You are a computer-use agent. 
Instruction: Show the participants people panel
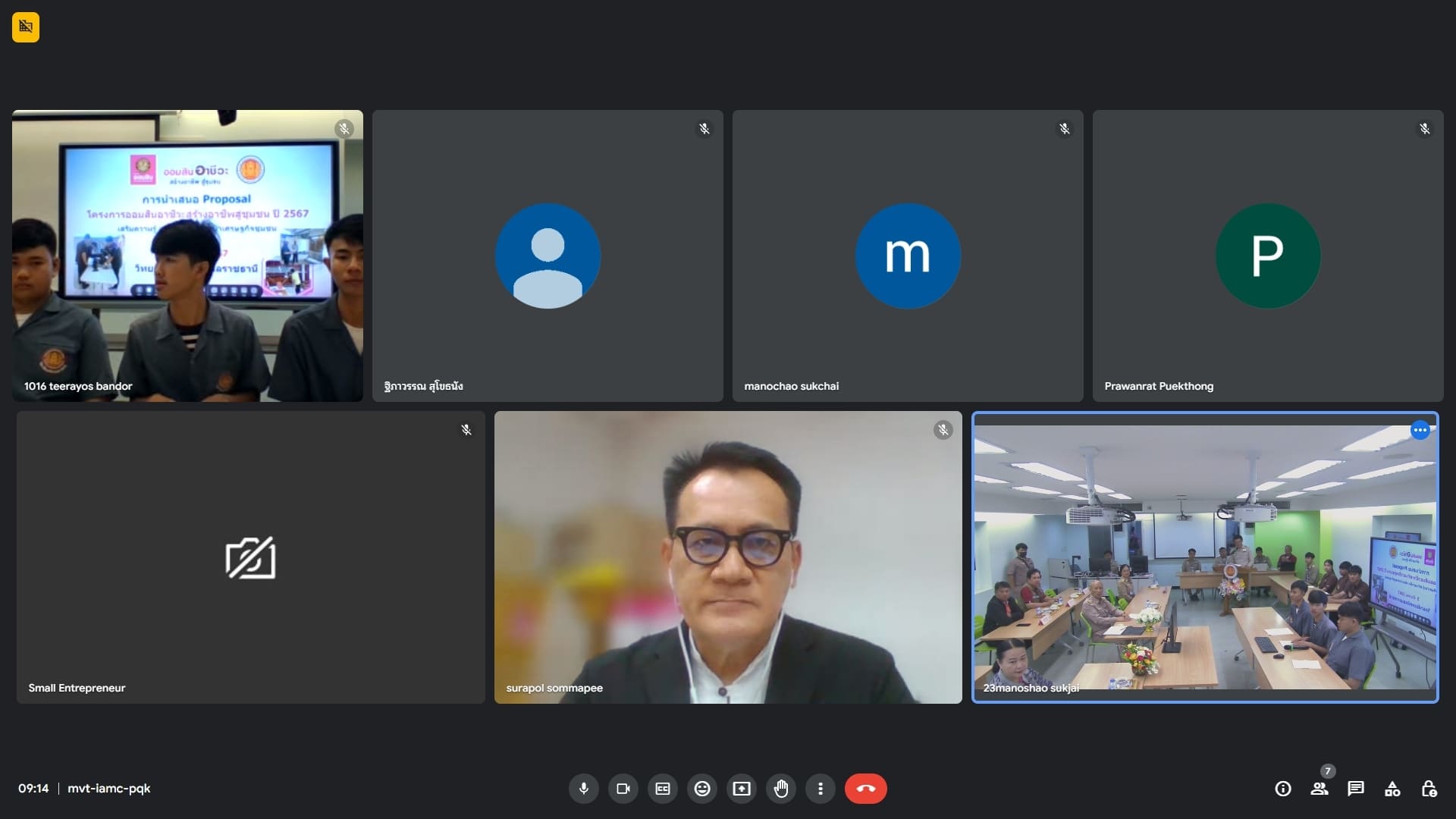tap(1319, 789)
